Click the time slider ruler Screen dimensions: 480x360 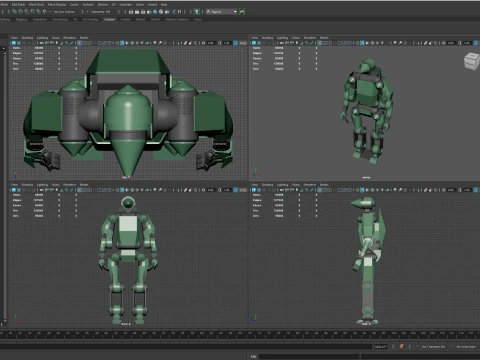240,334
